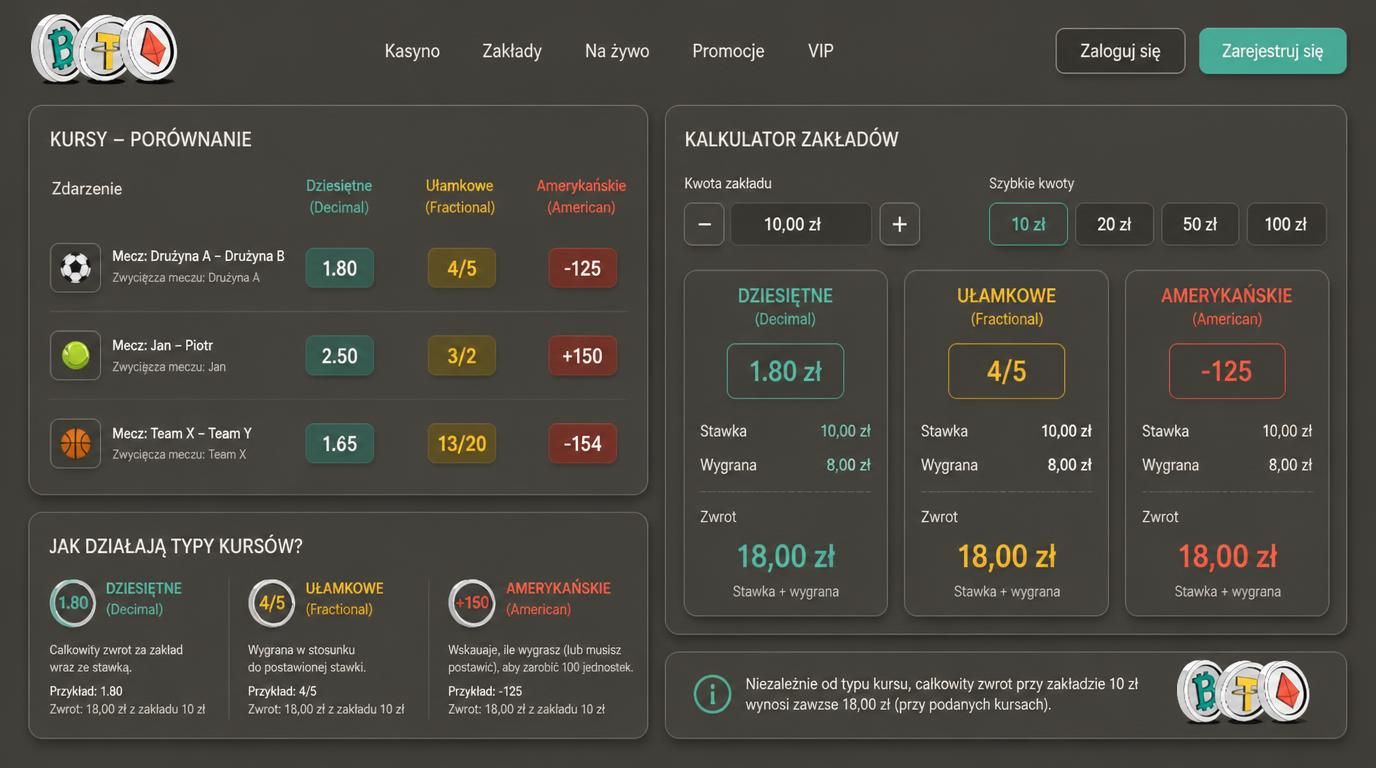The image size is (1376, 768).
Task: Click the tennis ball icon for Jan – Piotr
Action: [x=76, y=355]
